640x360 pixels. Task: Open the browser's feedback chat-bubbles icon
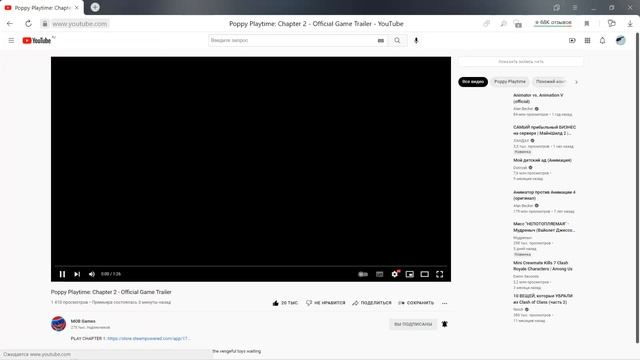tap(611, 23)
